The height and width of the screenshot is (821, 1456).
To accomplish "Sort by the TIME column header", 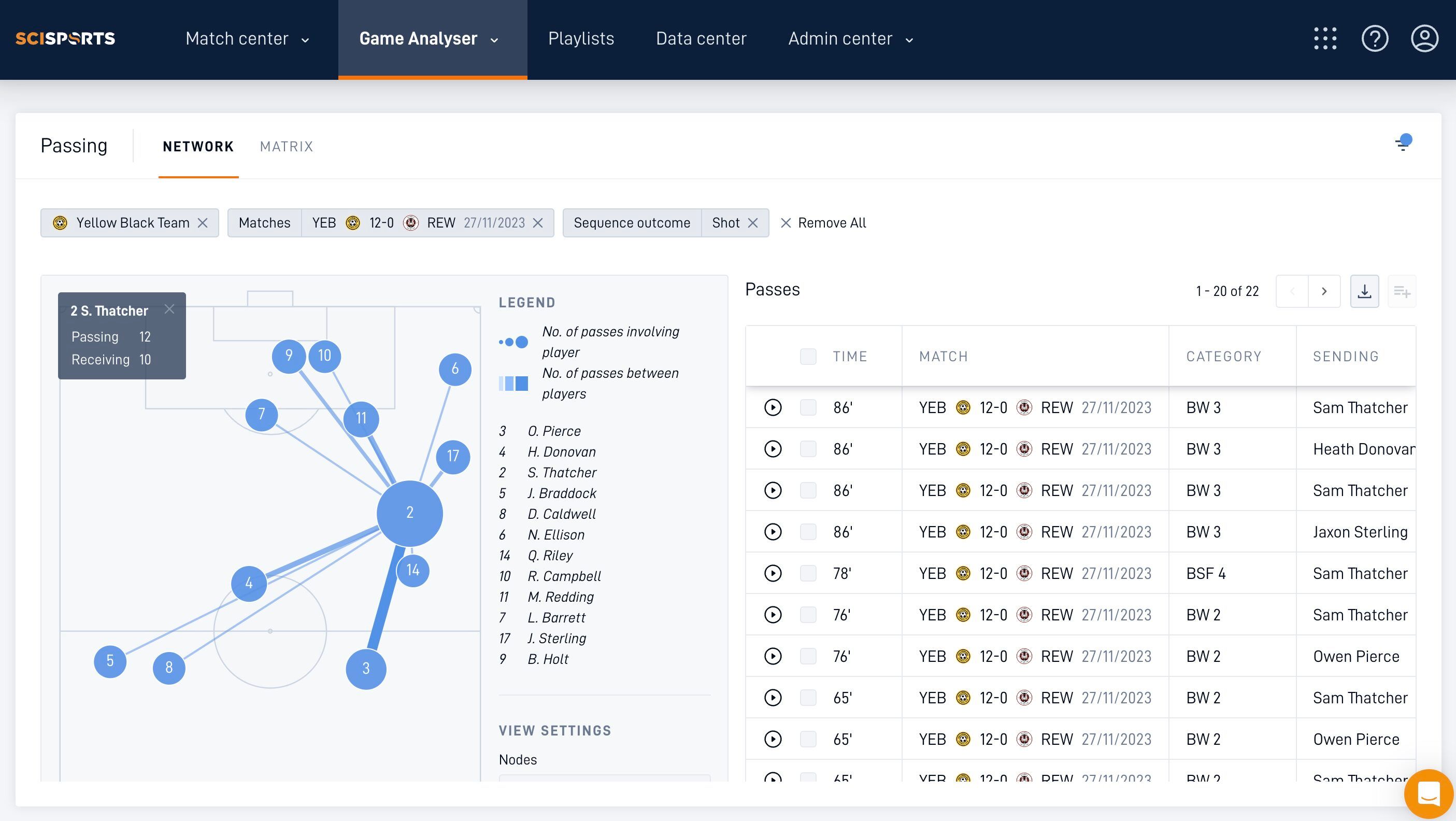I will pos(850,356).
